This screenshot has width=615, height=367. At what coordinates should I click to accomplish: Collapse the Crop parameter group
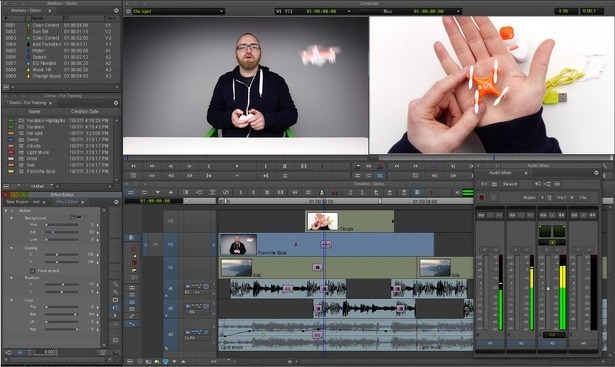[11, 300]
